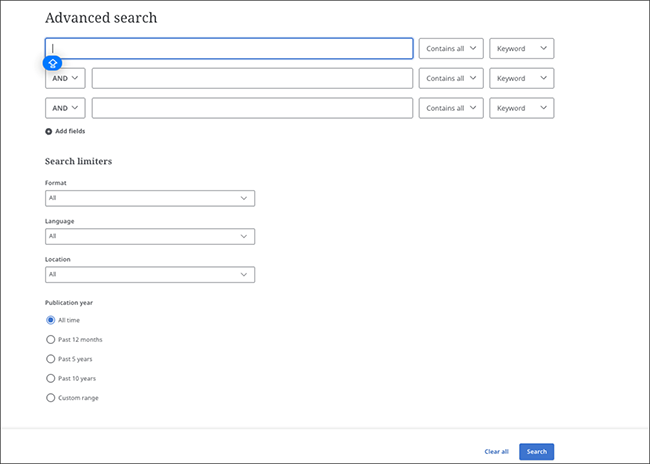Click the Publication year label
Screen dimensions: 650x464
pyautogui.click(x=69, y=303)
